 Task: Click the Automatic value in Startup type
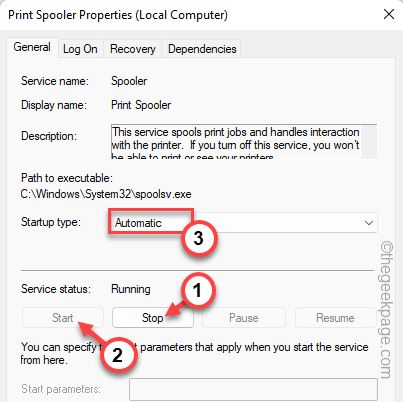[138, 223]
